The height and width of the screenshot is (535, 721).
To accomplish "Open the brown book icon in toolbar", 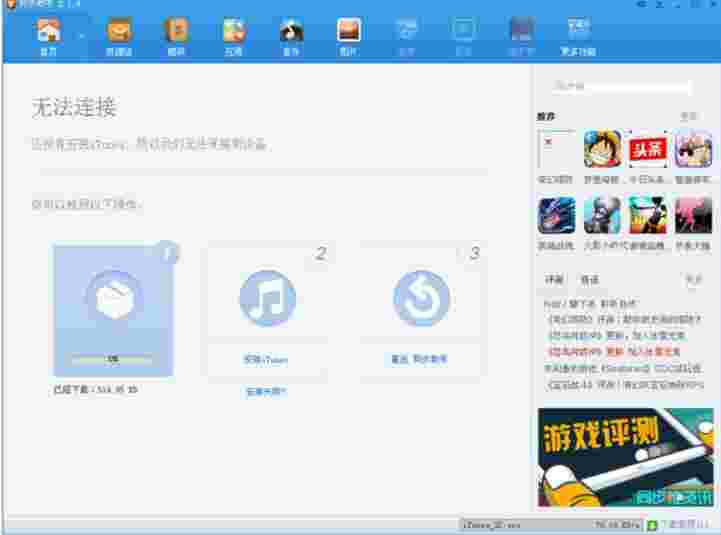I will pos(176,30).
